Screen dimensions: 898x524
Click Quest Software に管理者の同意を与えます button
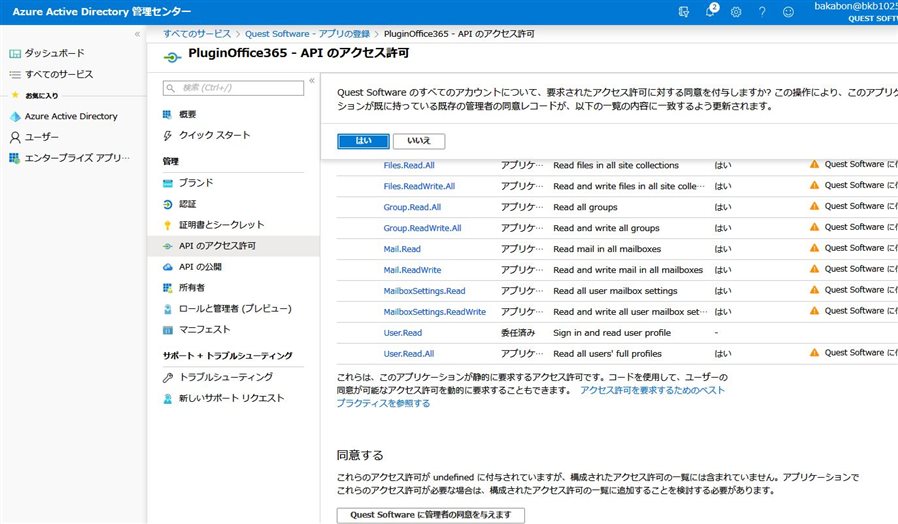tap(431, 515)
